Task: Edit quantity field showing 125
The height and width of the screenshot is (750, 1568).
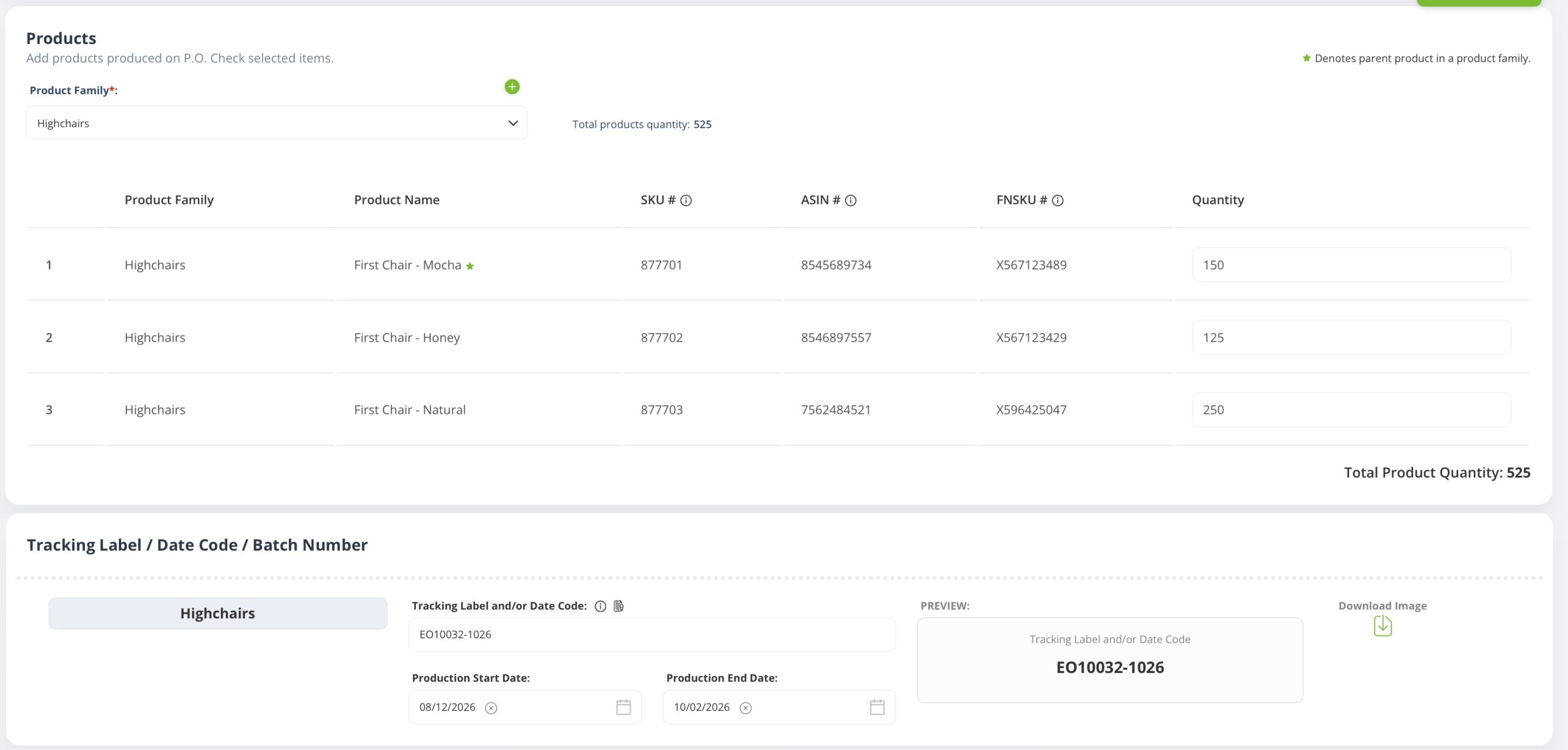Action: [x=1351, y=337]
